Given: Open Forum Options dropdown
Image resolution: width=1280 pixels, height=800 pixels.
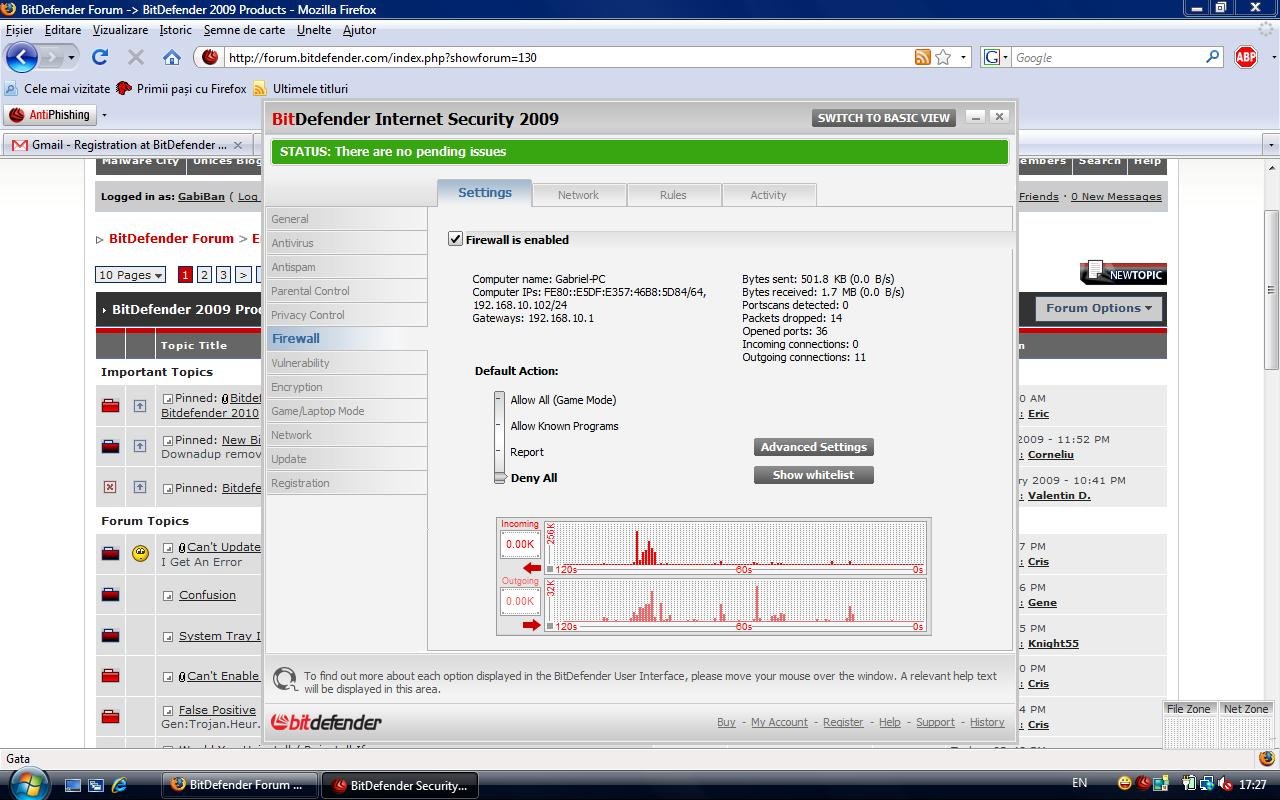Looking at the screenshot, I should [x=1098, y=308].
